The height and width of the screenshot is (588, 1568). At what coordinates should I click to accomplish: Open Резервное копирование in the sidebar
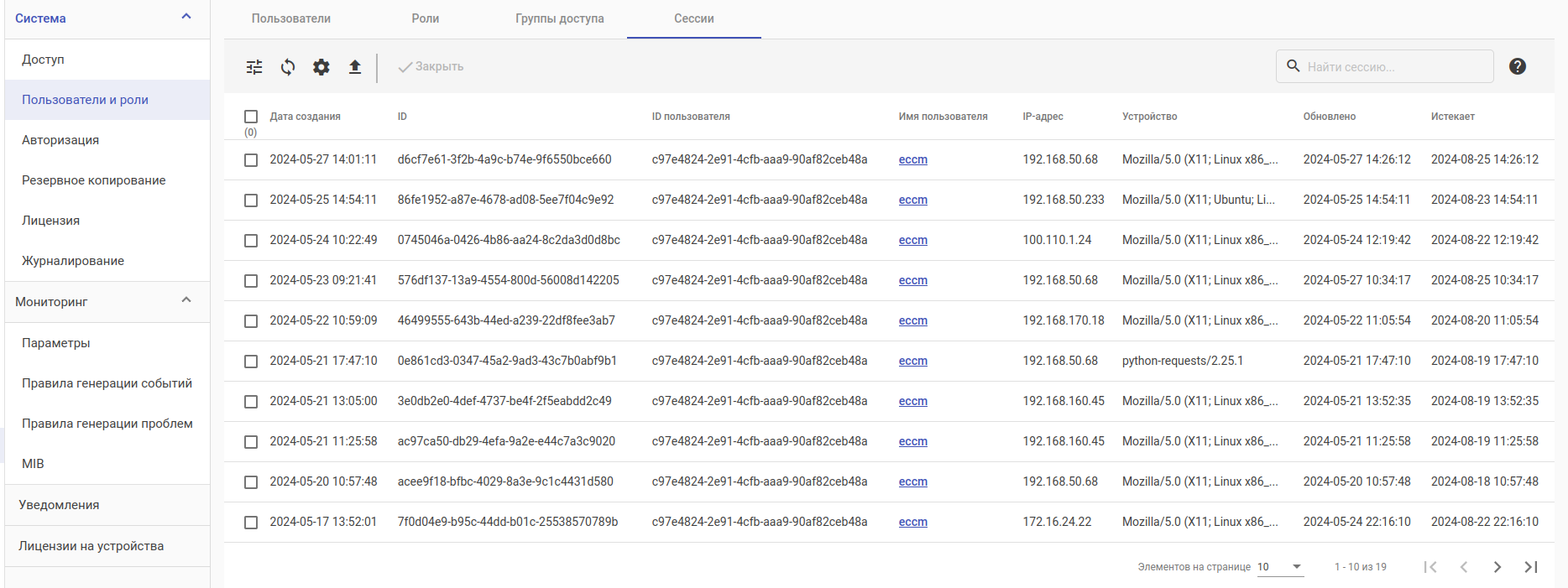(94, 180)
